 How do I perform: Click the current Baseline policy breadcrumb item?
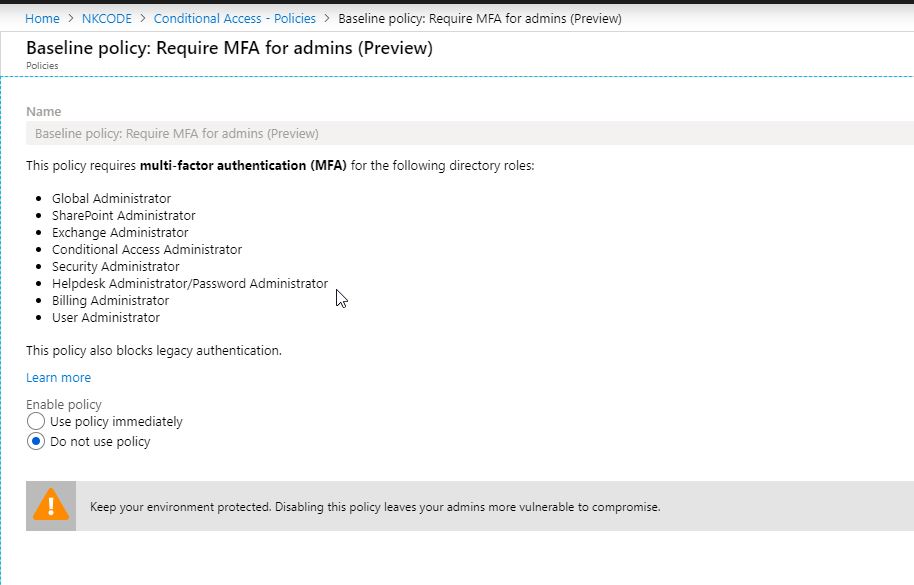[479, 18]
